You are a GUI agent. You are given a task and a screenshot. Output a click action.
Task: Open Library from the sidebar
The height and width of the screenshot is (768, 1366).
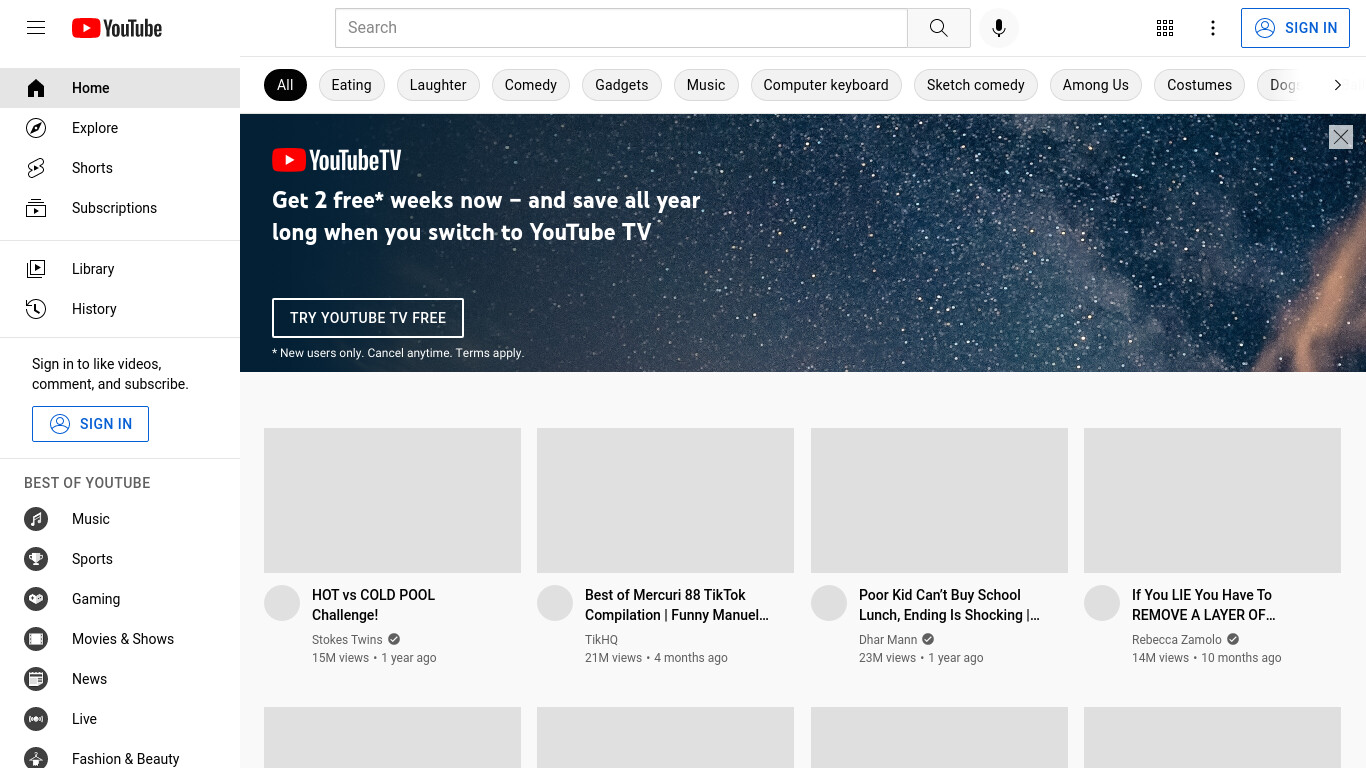pos(120,269)
